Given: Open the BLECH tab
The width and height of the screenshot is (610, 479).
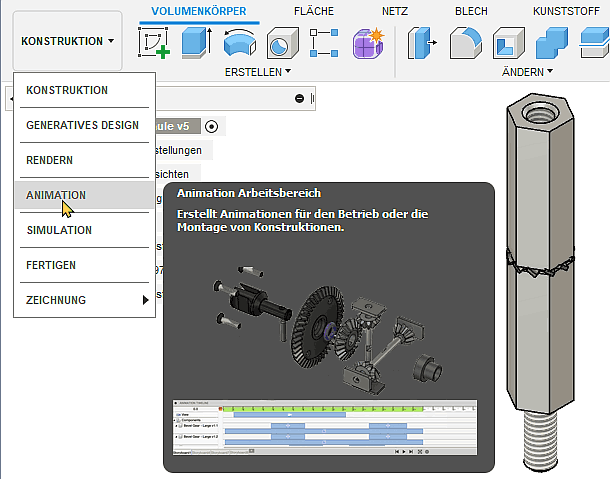Looking at the screenshot, I should (x=471, y=11).
